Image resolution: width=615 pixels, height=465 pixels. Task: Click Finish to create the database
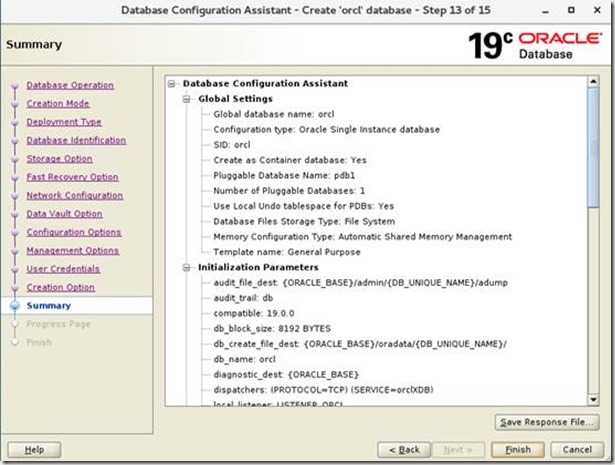click(518, 450)
